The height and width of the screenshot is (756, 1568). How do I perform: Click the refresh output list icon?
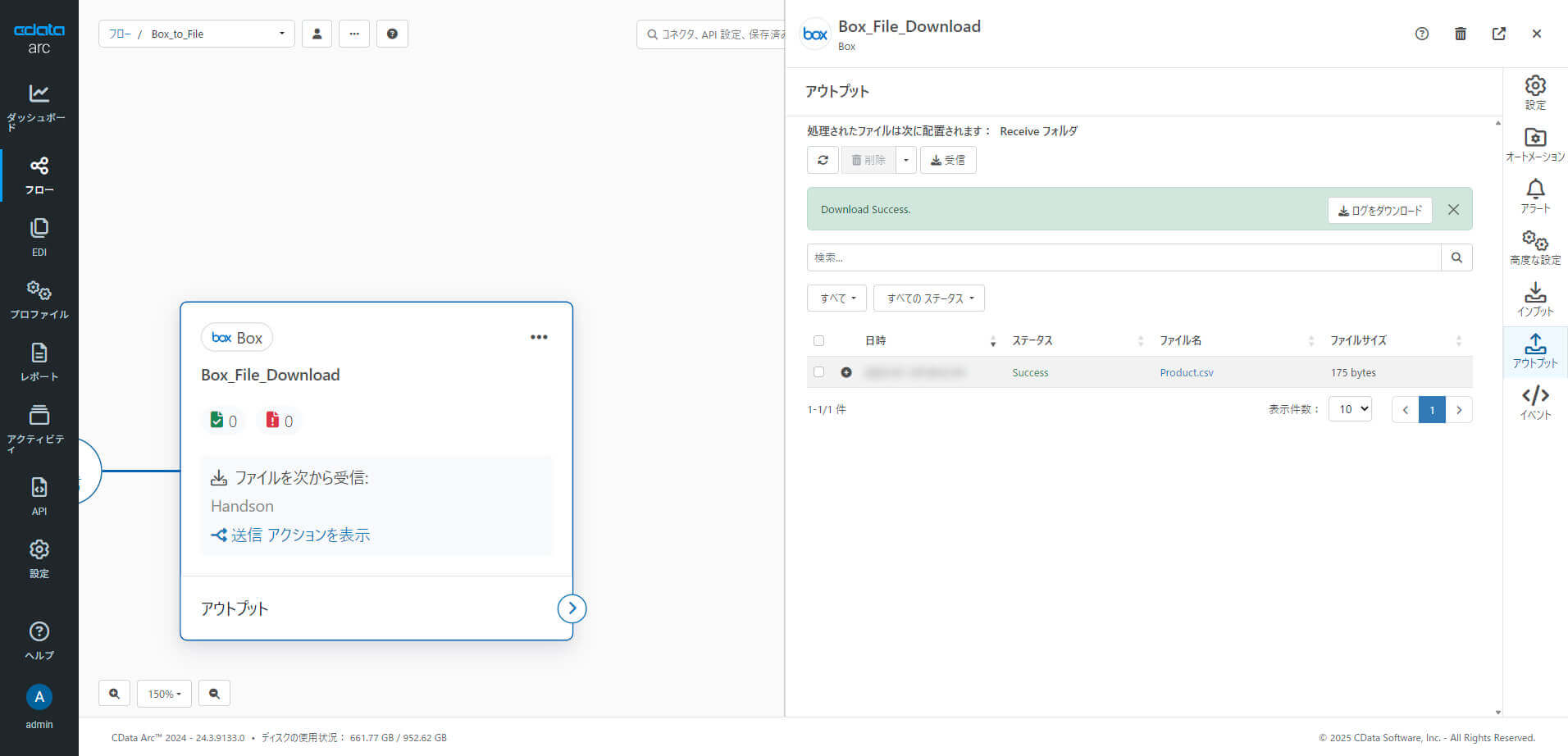click(x=823, y=160)
